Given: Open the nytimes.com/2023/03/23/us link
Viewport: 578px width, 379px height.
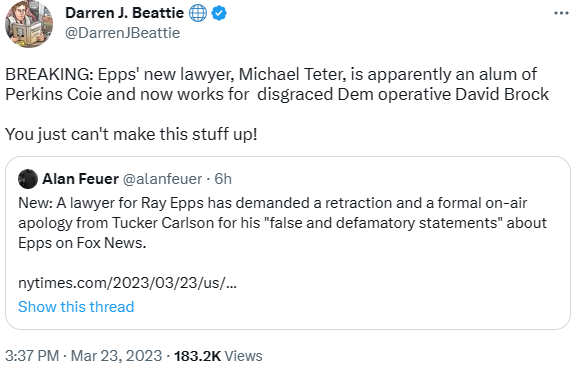Looking at the screenshot, I should (x=128, y=283).
